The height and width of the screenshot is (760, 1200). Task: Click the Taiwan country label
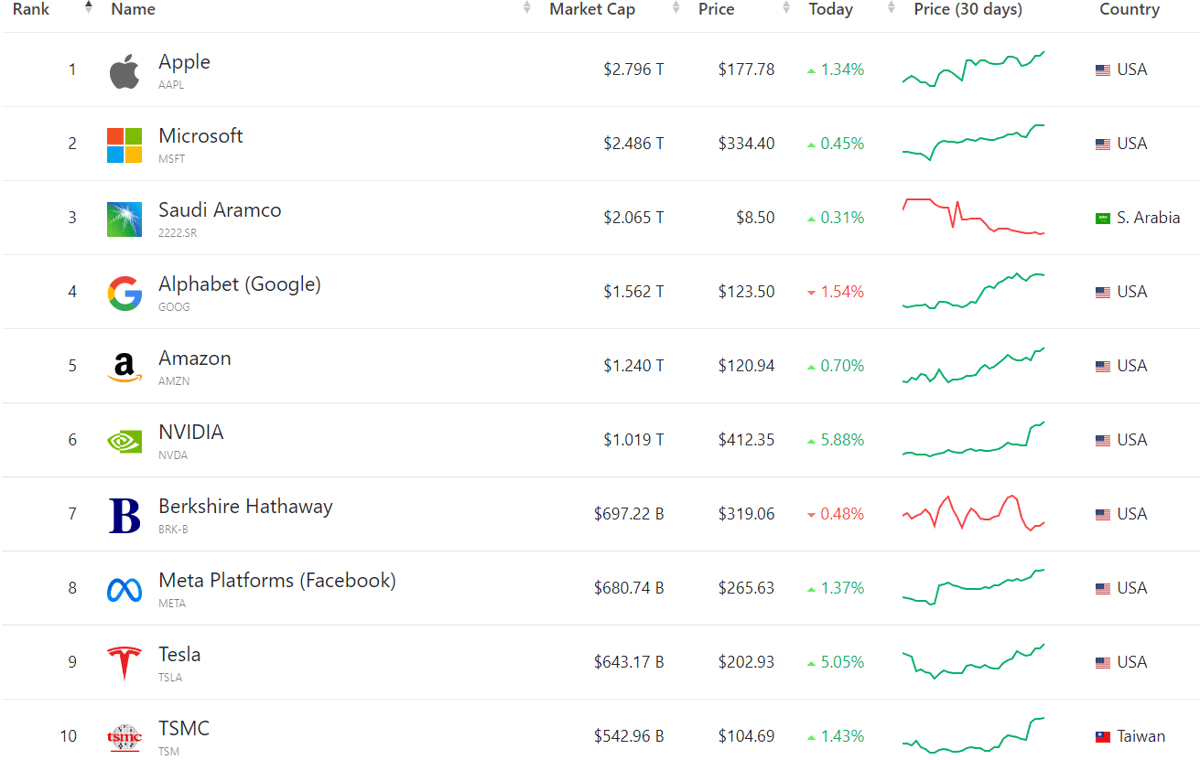click(x=1141, y=736)
